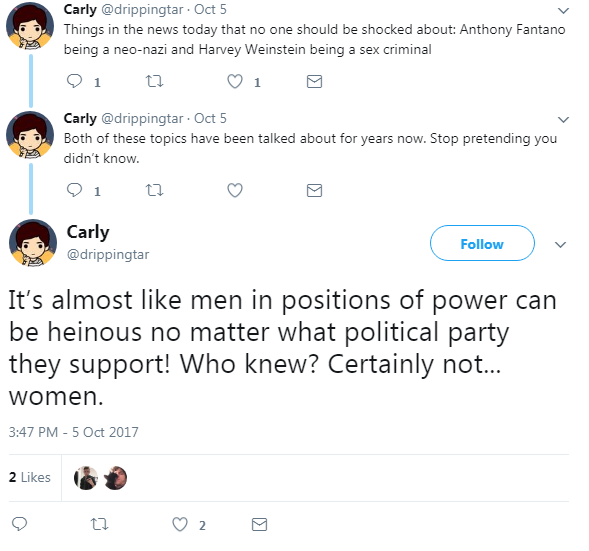Retweet the first tweet about Weinstein
Viewport: 589px width, 551px height.
coord(154,81)
